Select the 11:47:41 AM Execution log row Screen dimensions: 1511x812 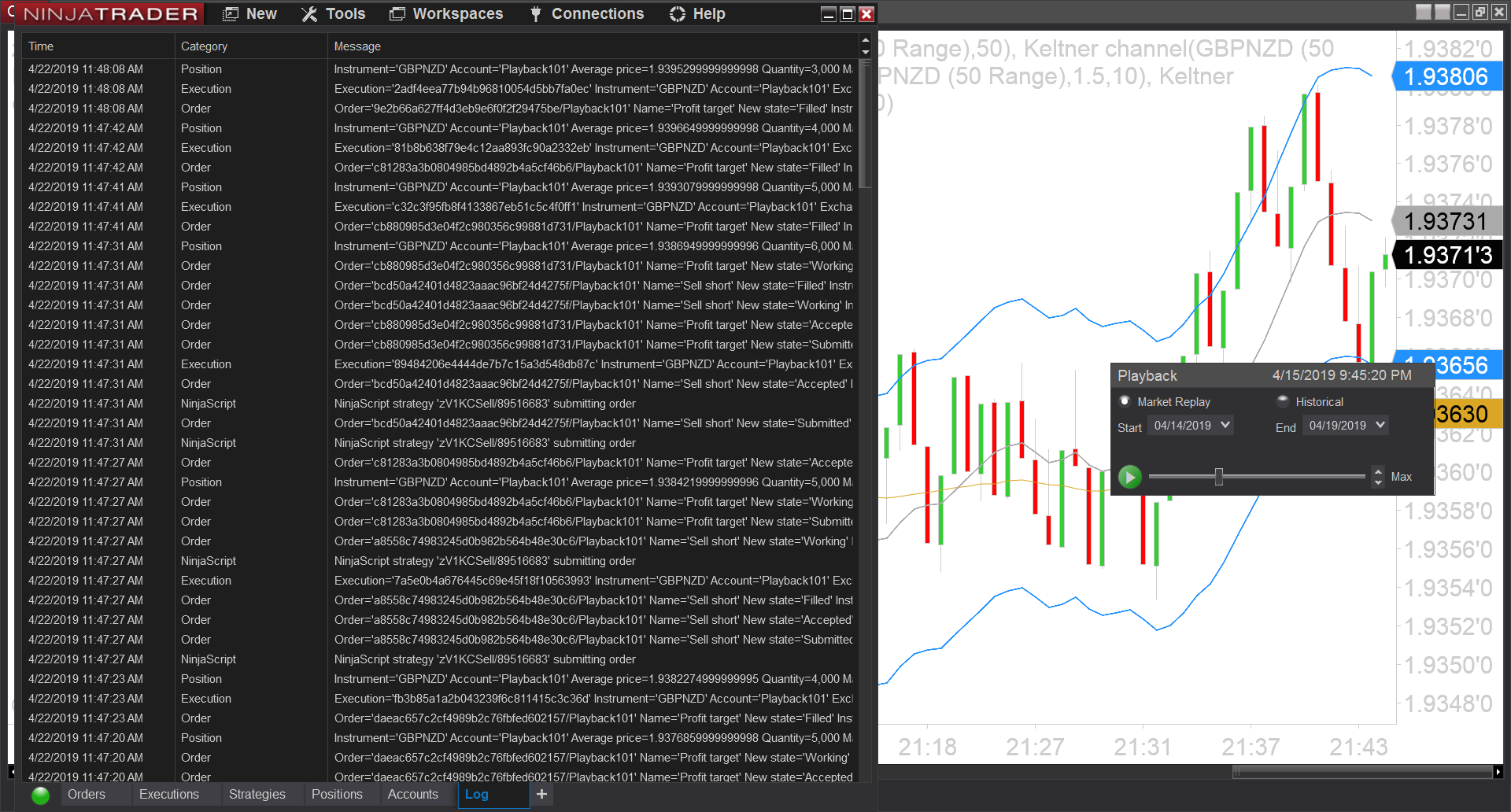tap(440, 207)
